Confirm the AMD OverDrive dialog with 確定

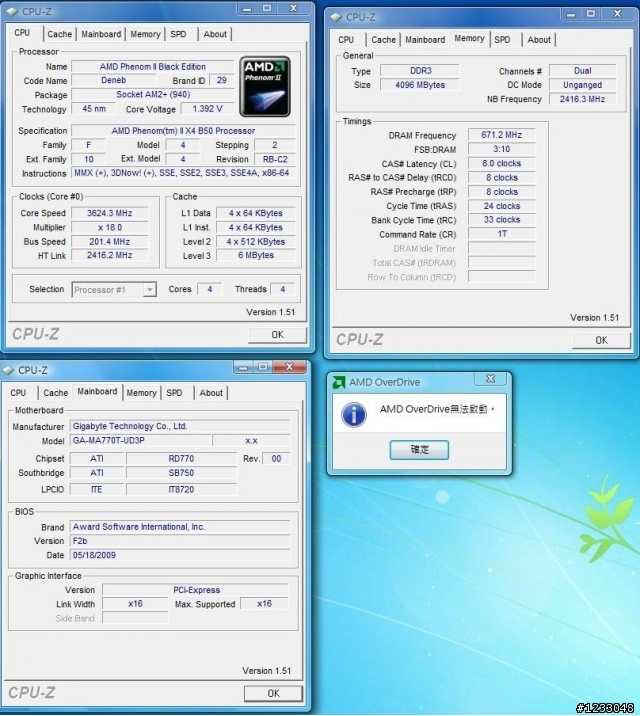click(419, 450)
